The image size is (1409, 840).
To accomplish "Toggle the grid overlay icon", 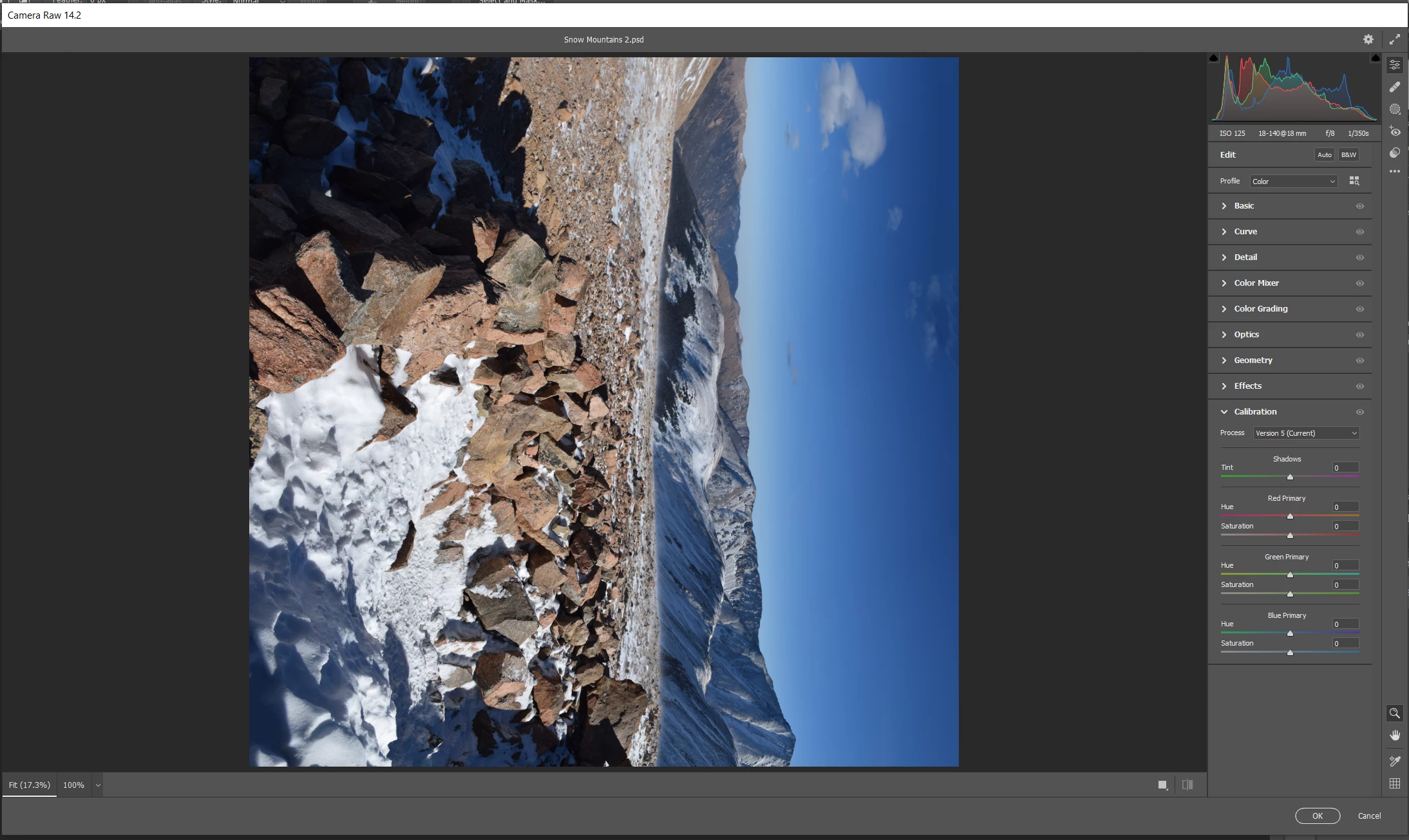I will [1395, 783].
